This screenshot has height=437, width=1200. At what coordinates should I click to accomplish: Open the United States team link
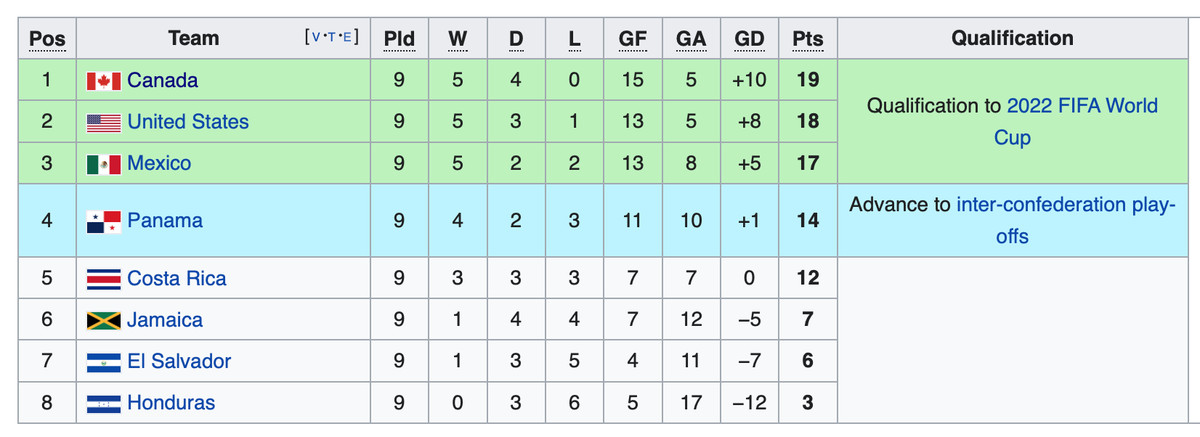point(188,122)
